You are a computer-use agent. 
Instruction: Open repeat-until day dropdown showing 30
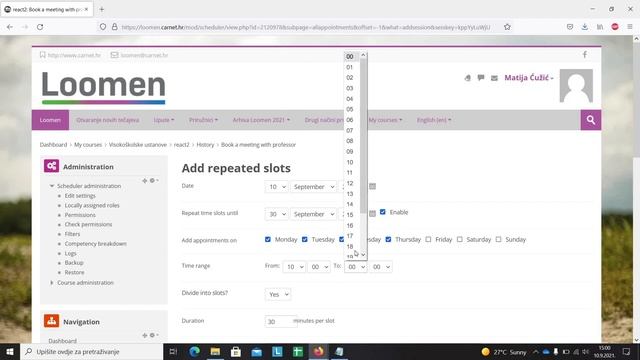(x=276, y=214)
